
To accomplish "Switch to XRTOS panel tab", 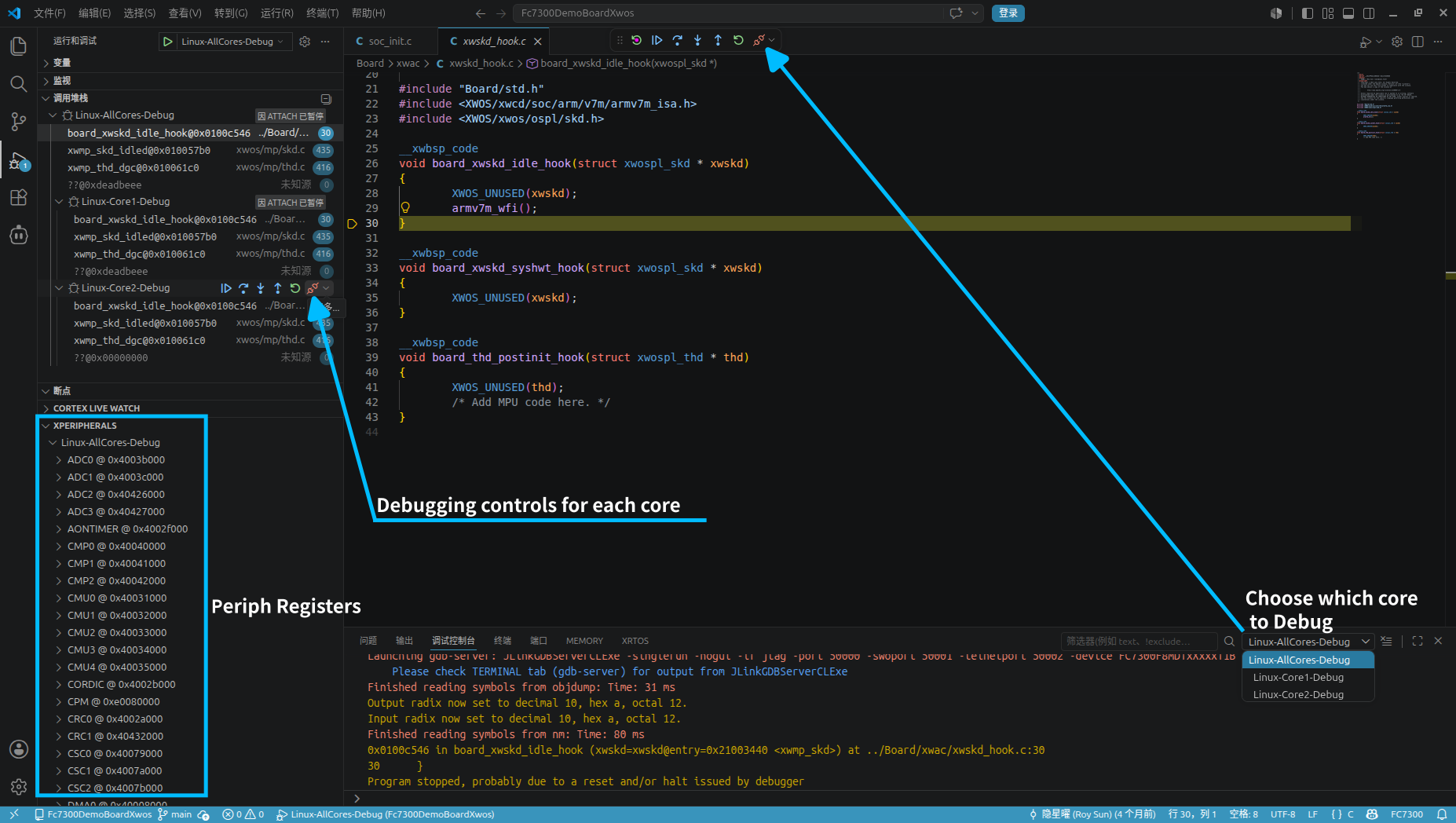I will tap(635, 641).
